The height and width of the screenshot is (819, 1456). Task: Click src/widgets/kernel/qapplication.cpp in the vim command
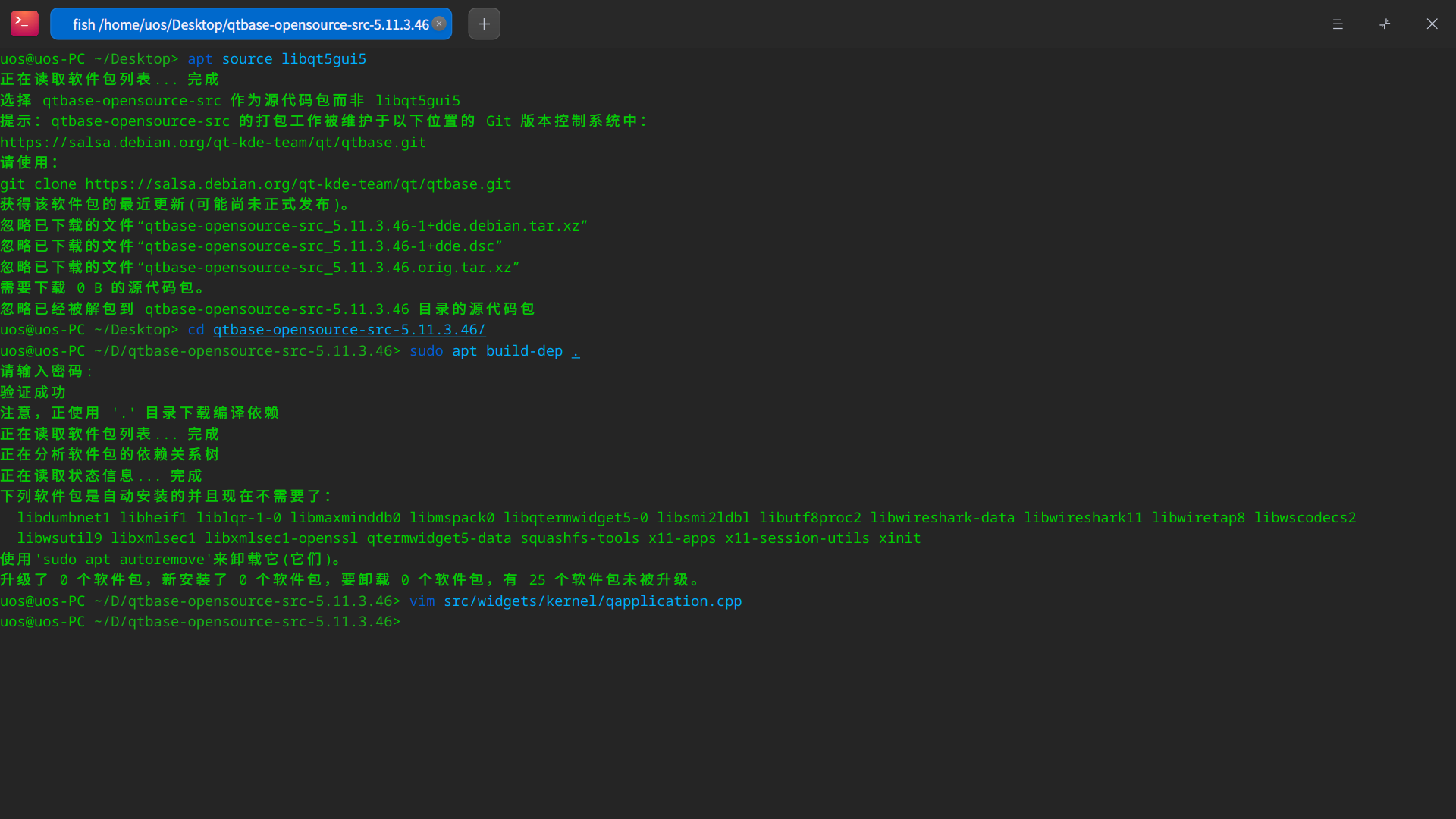pos(592,601)
